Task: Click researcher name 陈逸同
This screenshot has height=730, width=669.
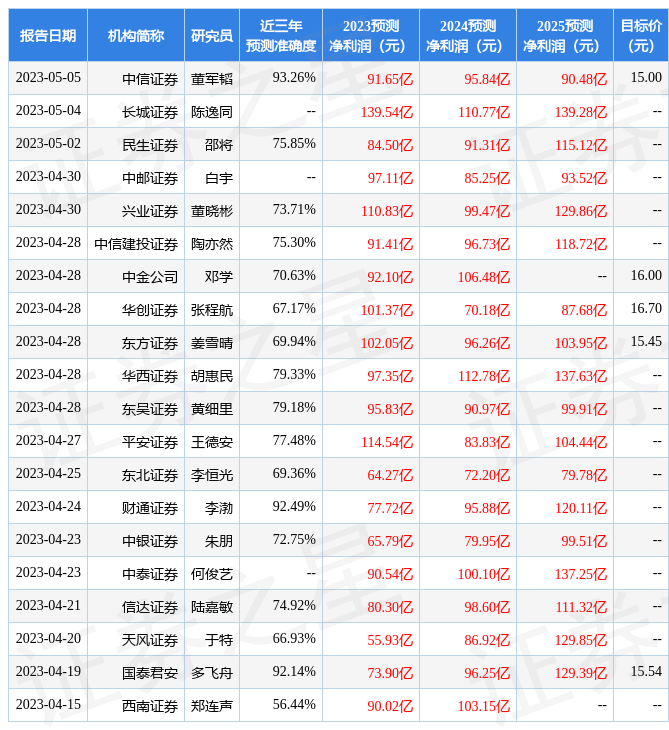Action: [x=212, y=112]
